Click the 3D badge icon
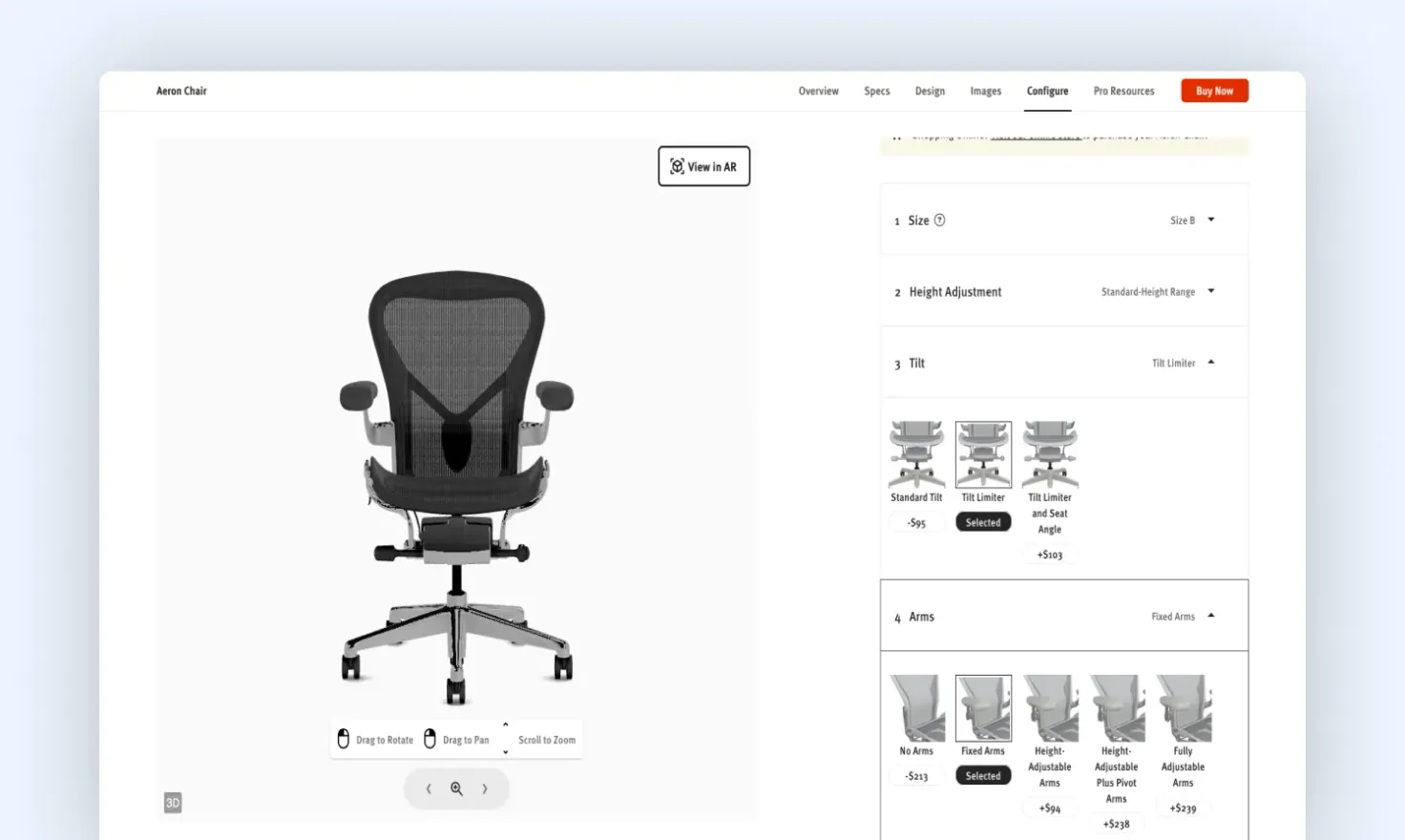Screen dimensions: 1405x840 pos(173,803)
